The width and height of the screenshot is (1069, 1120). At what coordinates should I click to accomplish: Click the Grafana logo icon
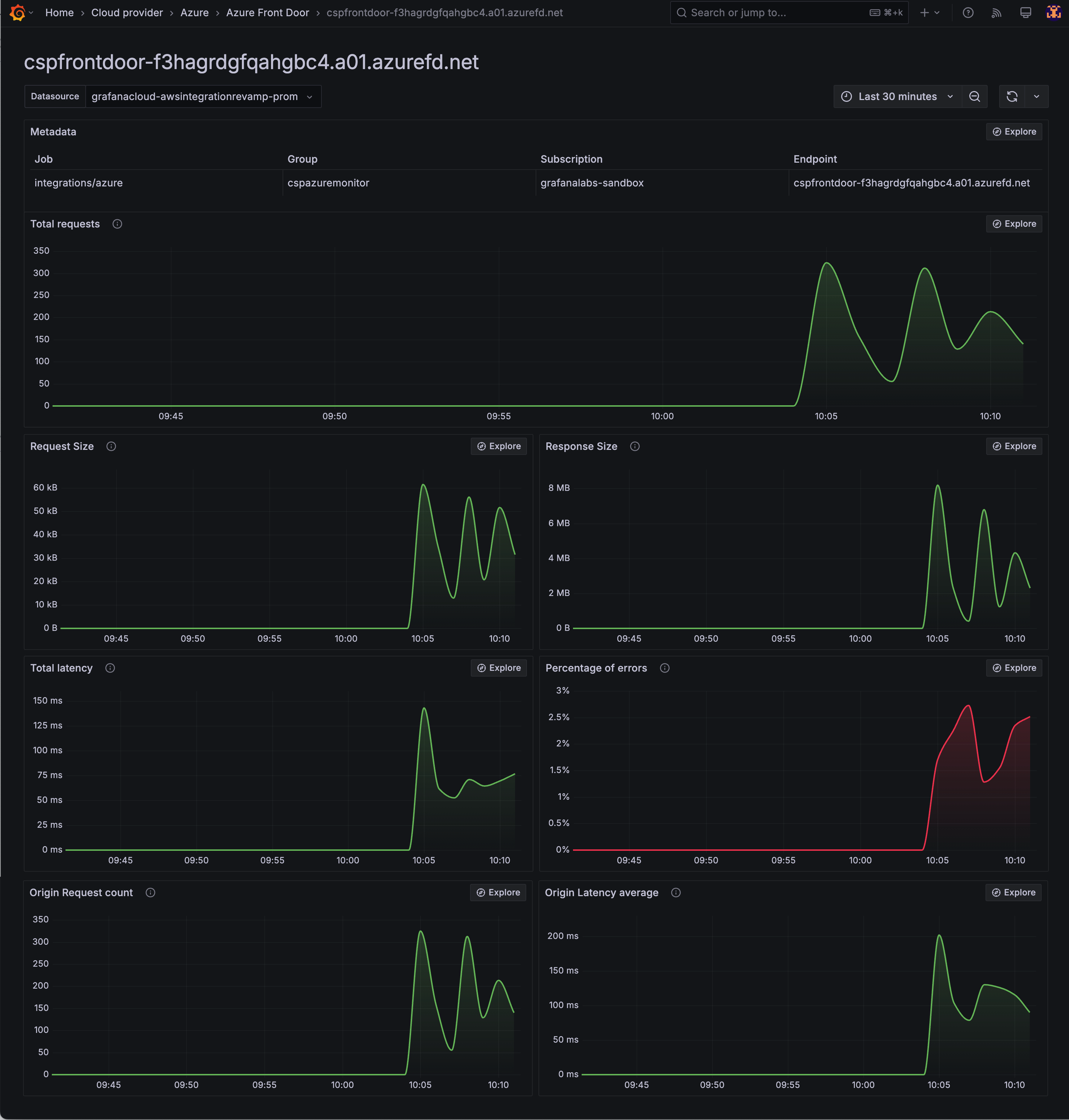click(x=17, y=13)
